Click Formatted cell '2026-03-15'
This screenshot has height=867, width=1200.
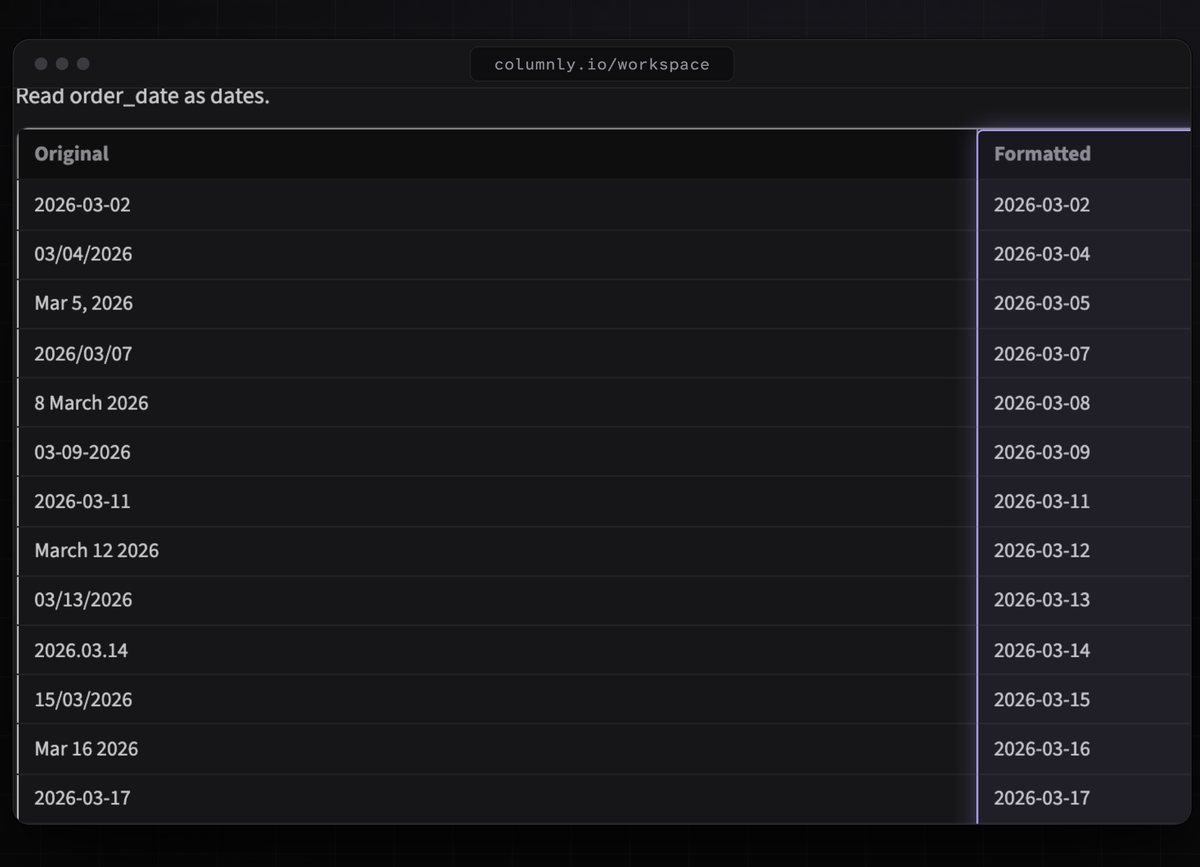(1084, 699)
